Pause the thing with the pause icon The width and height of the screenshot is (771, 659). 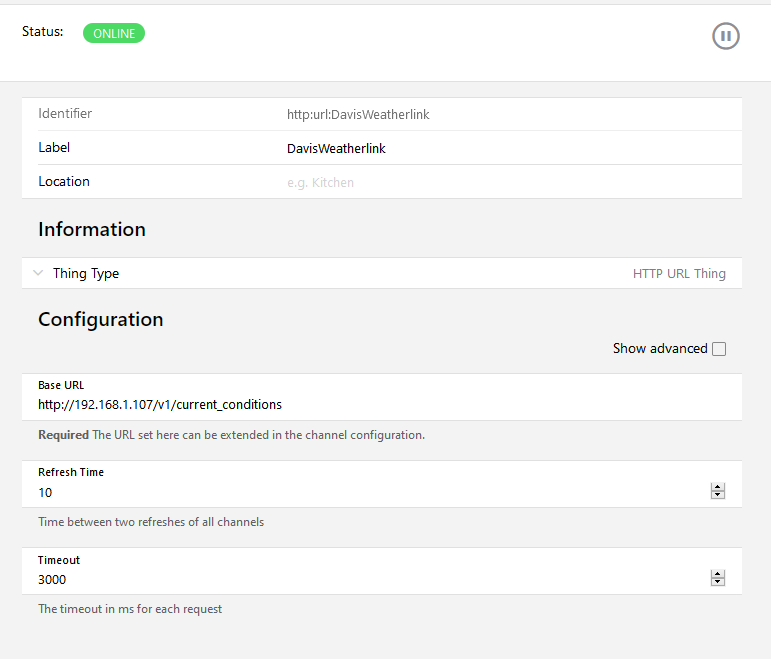click(x=725, y=37)
